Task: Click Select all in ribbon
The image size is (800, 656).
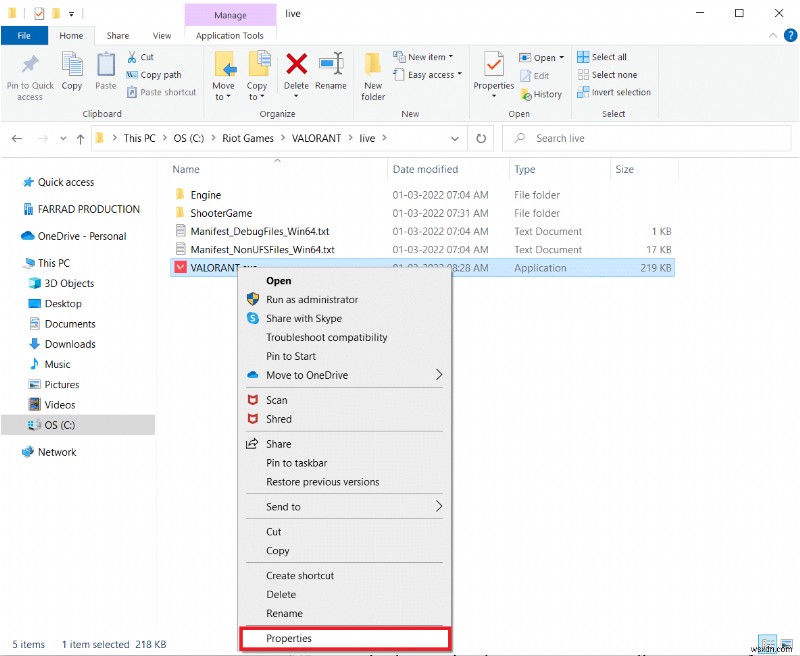Action: (x=608, y=57)
